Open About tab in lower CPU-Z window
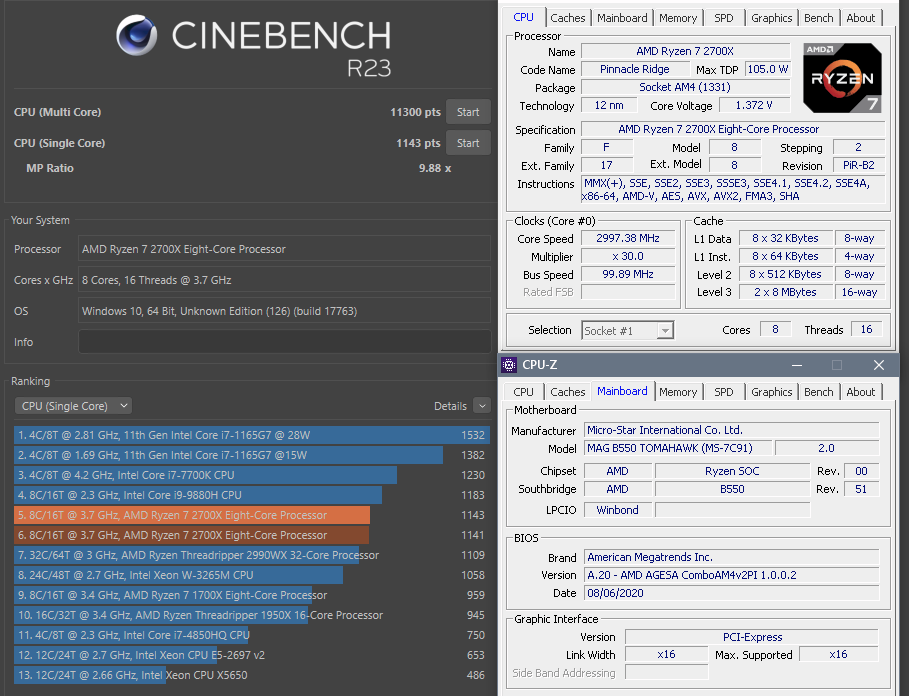Image resolution: width=909 pixels, height=696 pixels. click(x=860, y=392)
